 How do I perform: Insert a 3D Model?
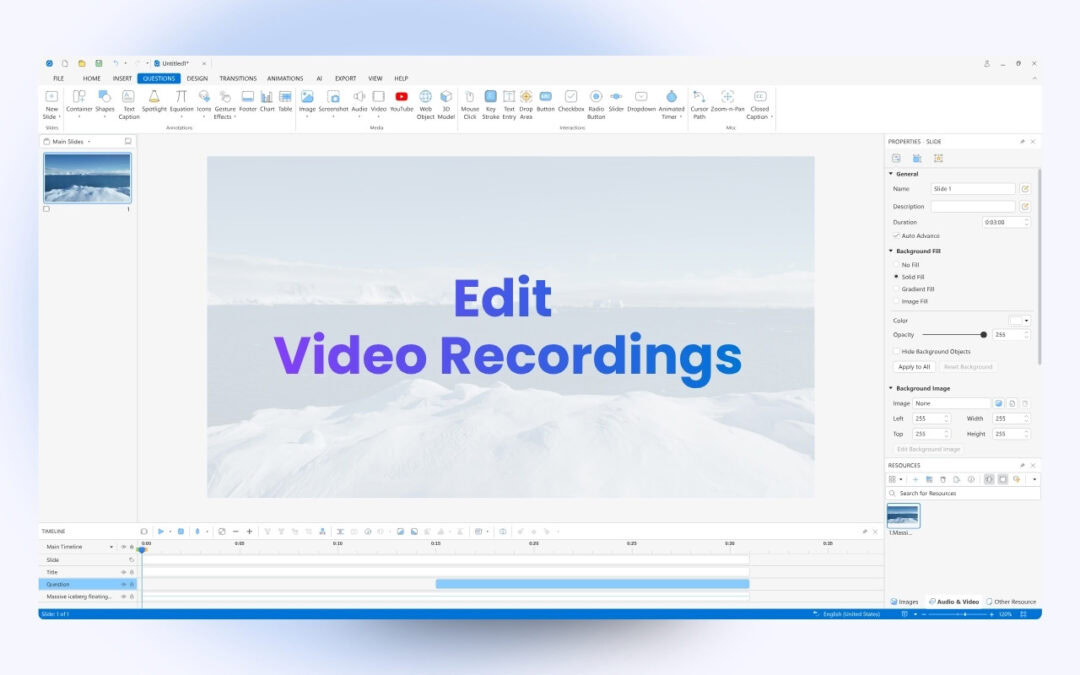coord(446,105)
